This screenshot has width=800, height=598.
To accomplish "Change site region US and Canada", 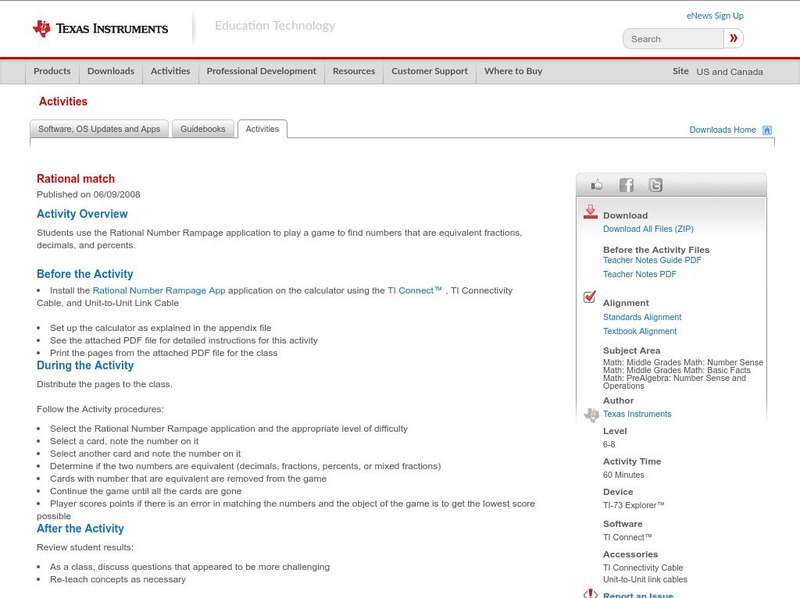I will pyautogui.click(x=730, y=72).
